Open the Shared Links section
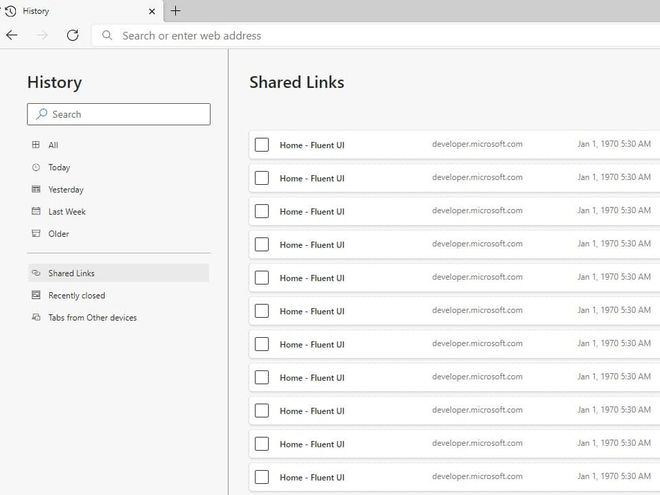Viewport: 660px width, 495px height. tap(118, 273)
